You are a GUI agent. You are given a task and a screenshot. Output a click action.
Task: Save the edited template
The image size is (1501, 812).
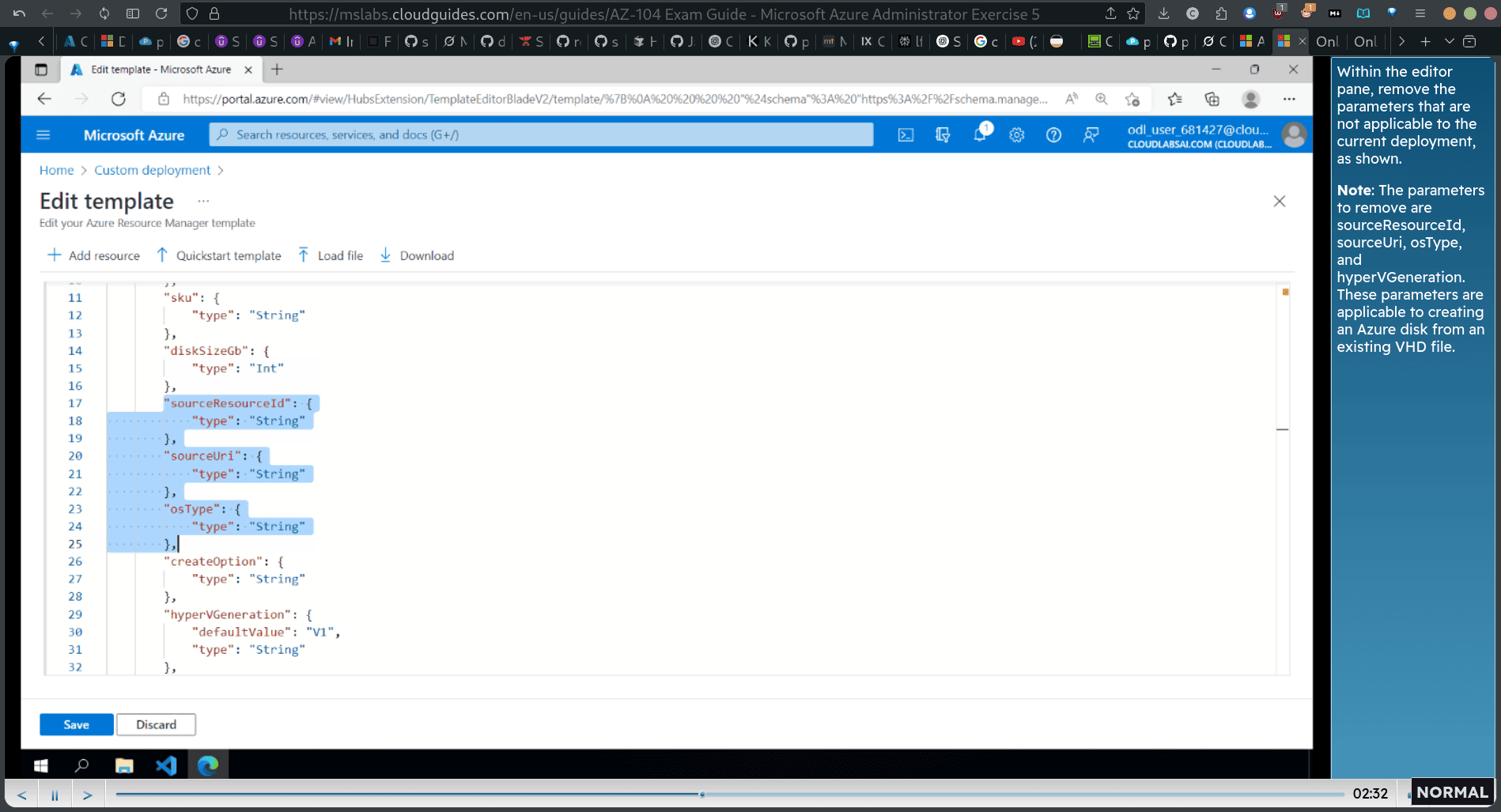[x=77, y=724]
